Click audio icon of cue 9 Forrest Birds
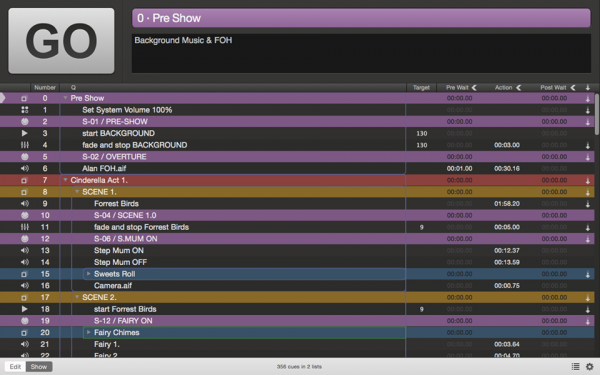The image size is (600, 375). (x=24, y=204)
